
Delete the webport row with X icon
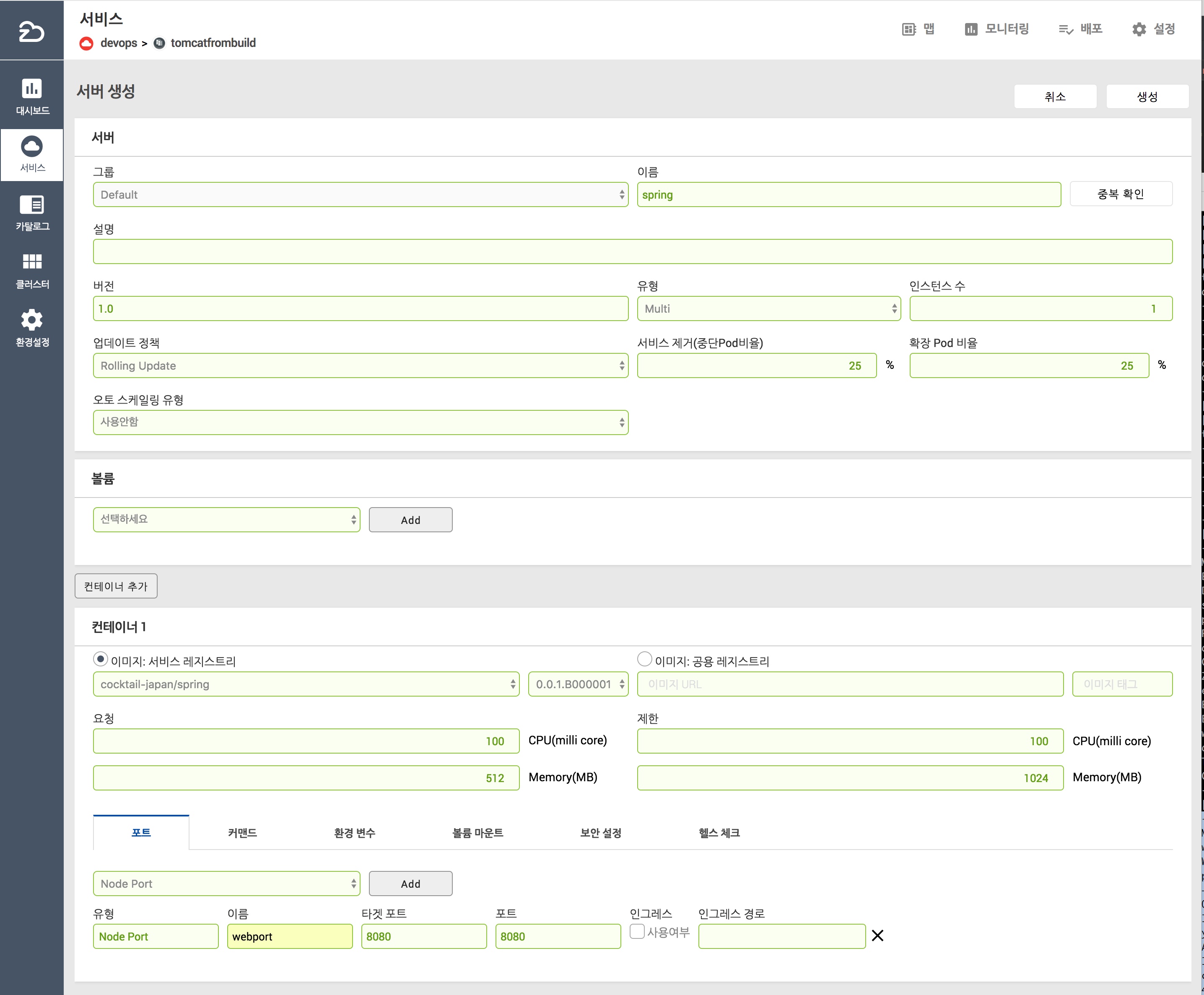(877, 936)
